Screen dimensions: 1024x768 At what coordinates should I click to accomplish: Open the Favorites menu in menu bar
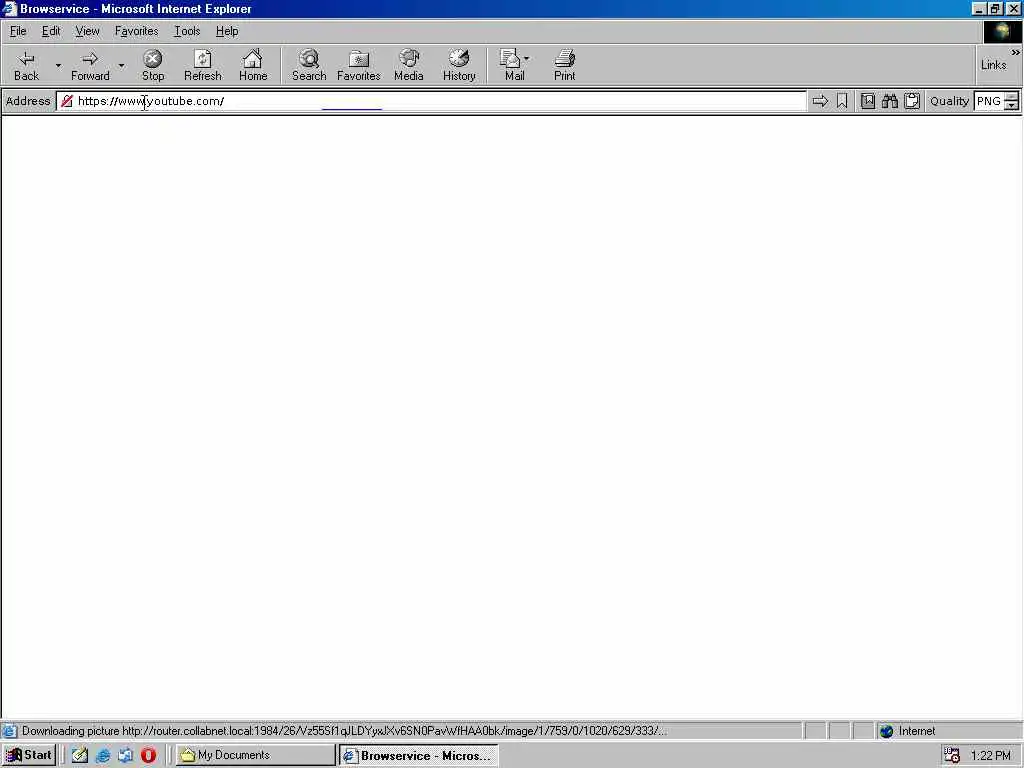point(136,31)
